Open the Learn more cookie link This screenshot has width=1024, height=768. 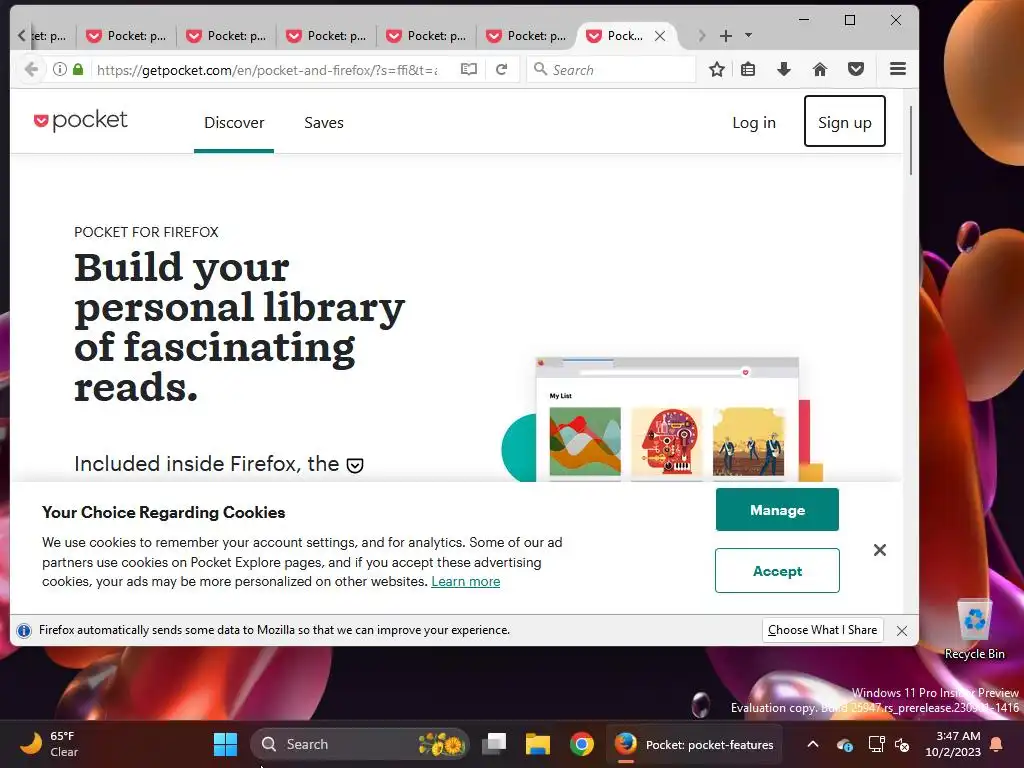(x=466, y=581)
